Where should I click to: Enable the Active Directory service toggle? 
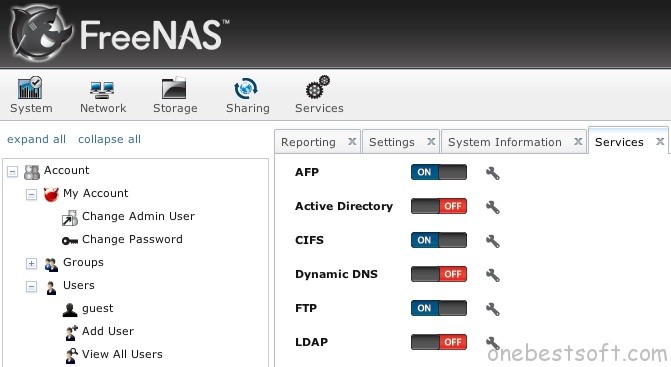(x=439, y=206)
